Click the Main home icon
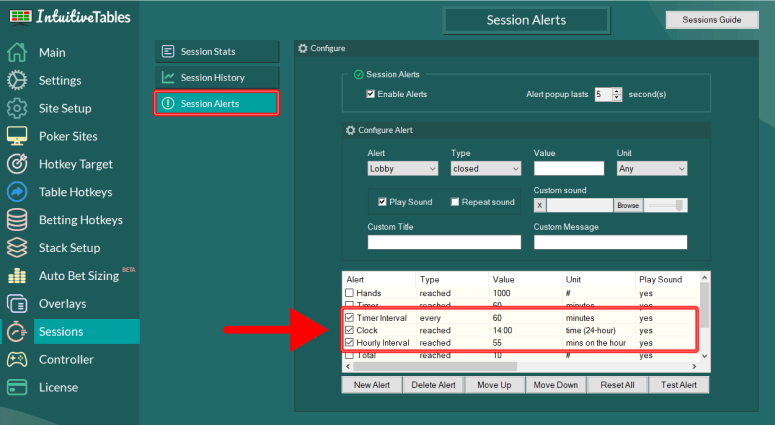This screenshot has width=775, height=425. 17,52
